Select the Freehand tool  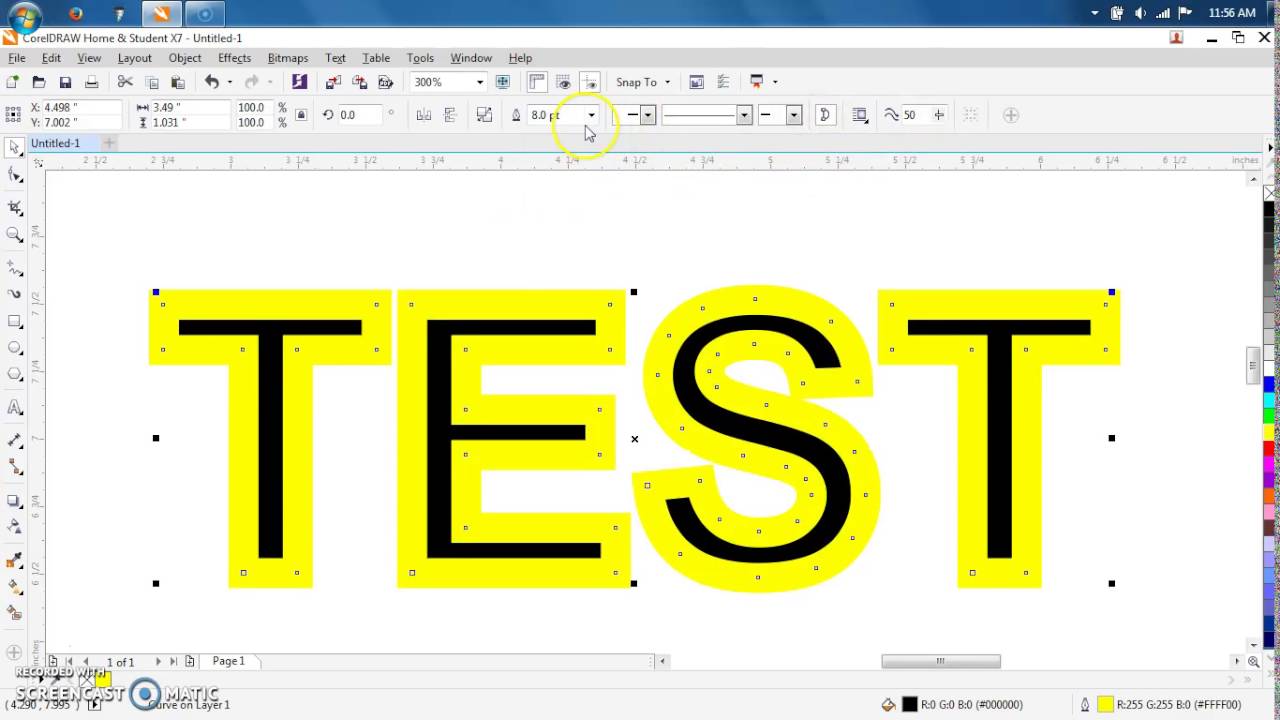[x=14, y=268]
